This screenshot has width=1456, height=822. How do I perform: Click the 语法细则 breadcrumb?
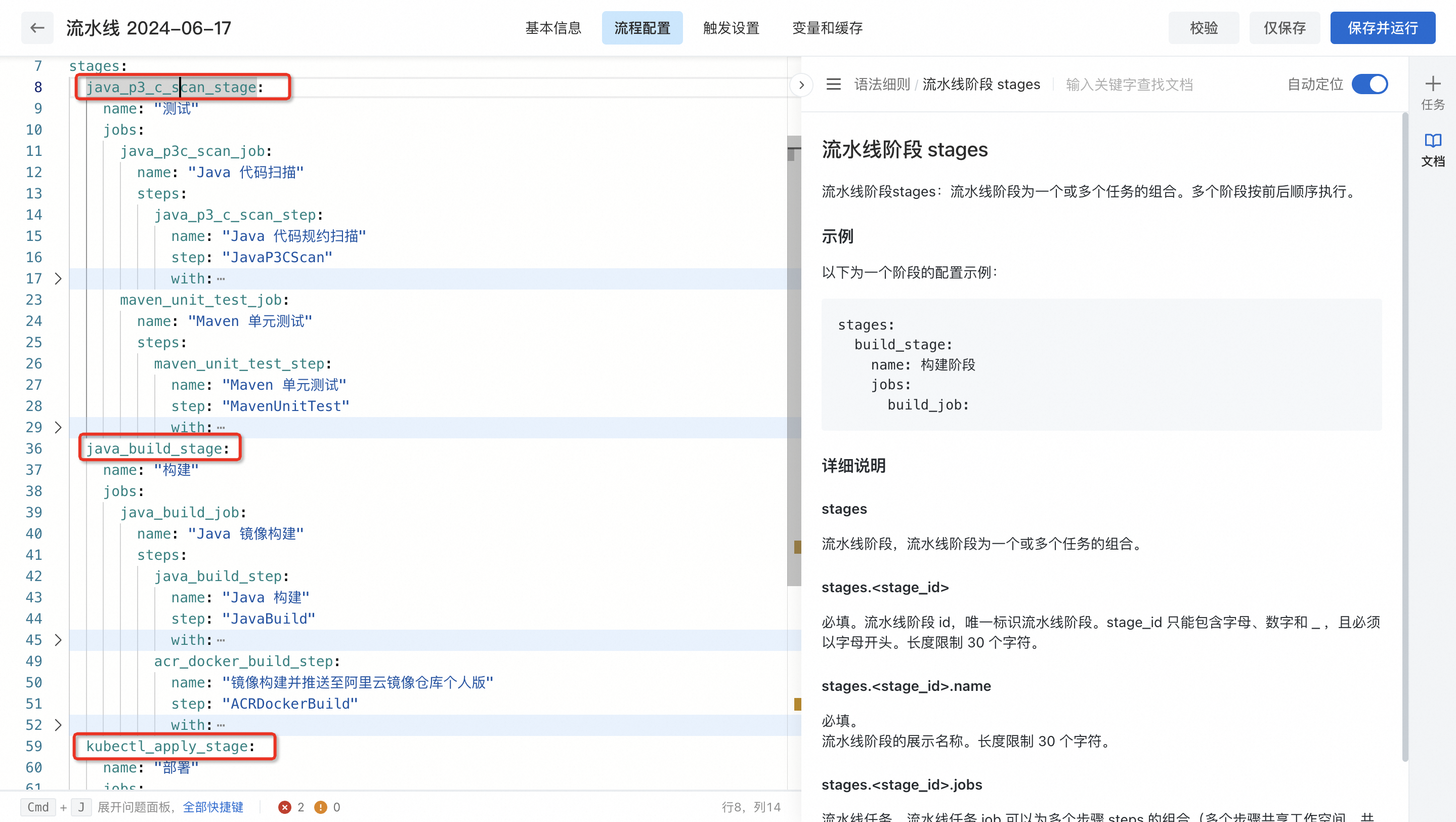pyautogui.click(x=882, y=85)
